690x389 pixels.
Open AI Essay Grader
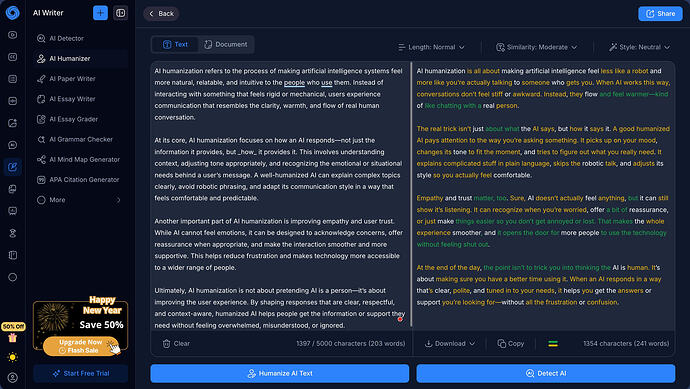pos(81,119)
